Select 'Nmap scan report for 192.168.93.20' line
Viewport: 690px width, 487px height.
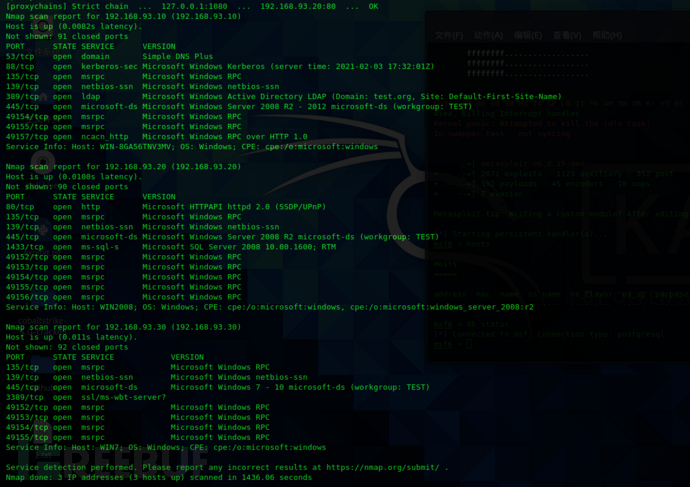[123, 167]
